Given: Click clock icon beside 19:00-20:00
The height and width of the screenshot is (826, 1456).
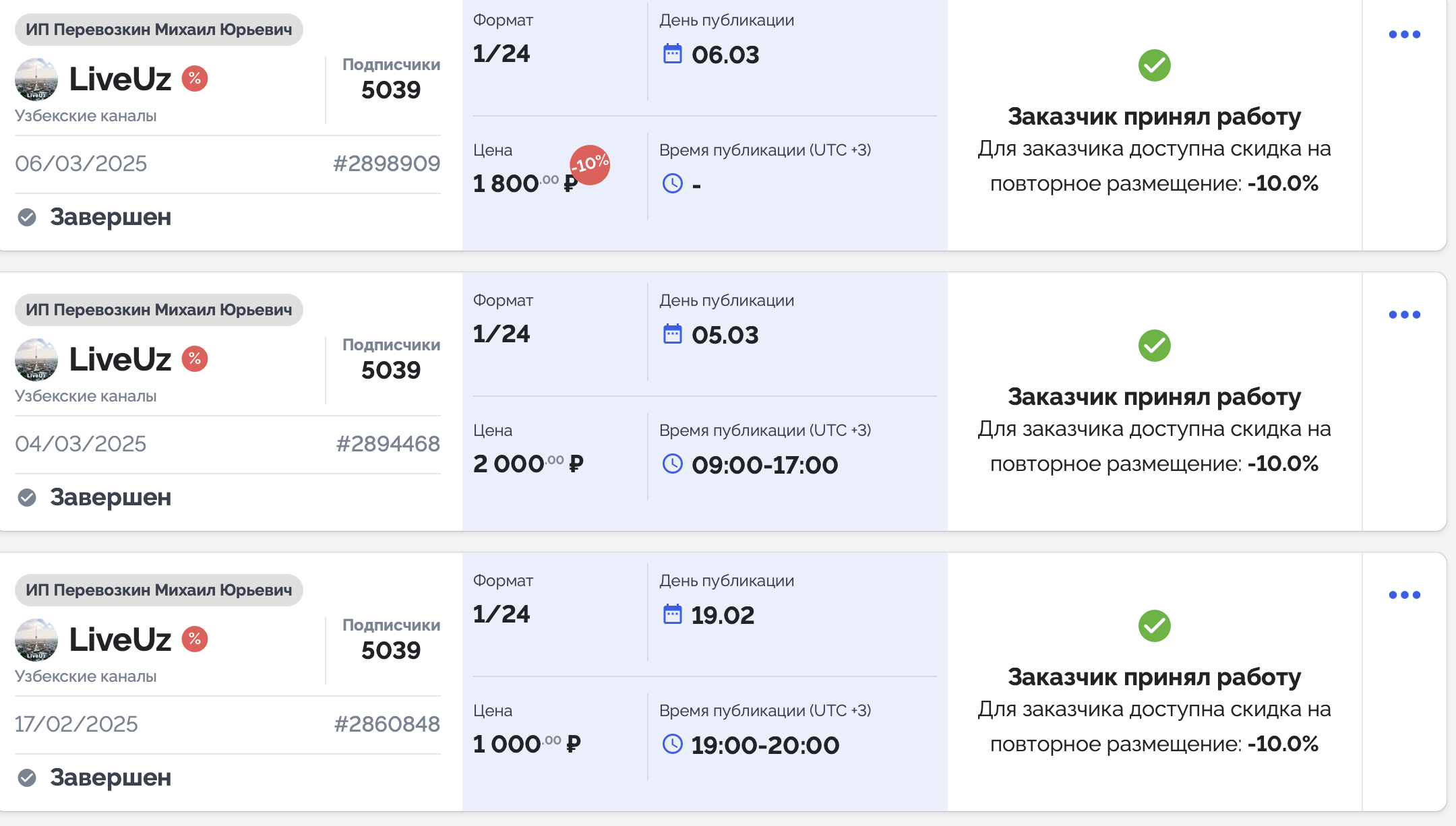Looking at the screenshot, I should point(673,744).
